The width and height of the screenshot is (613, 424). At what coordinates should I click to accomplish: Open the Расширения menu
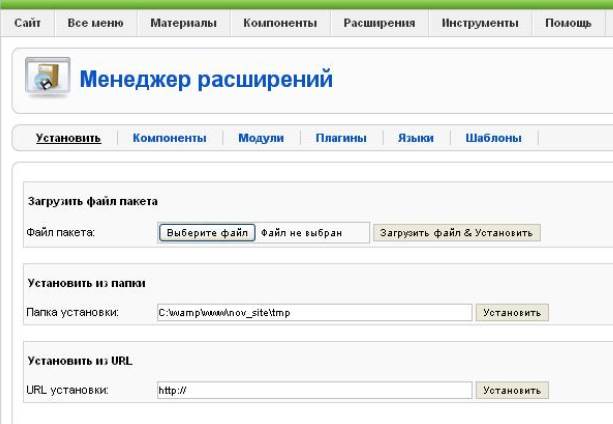point(379,23)
